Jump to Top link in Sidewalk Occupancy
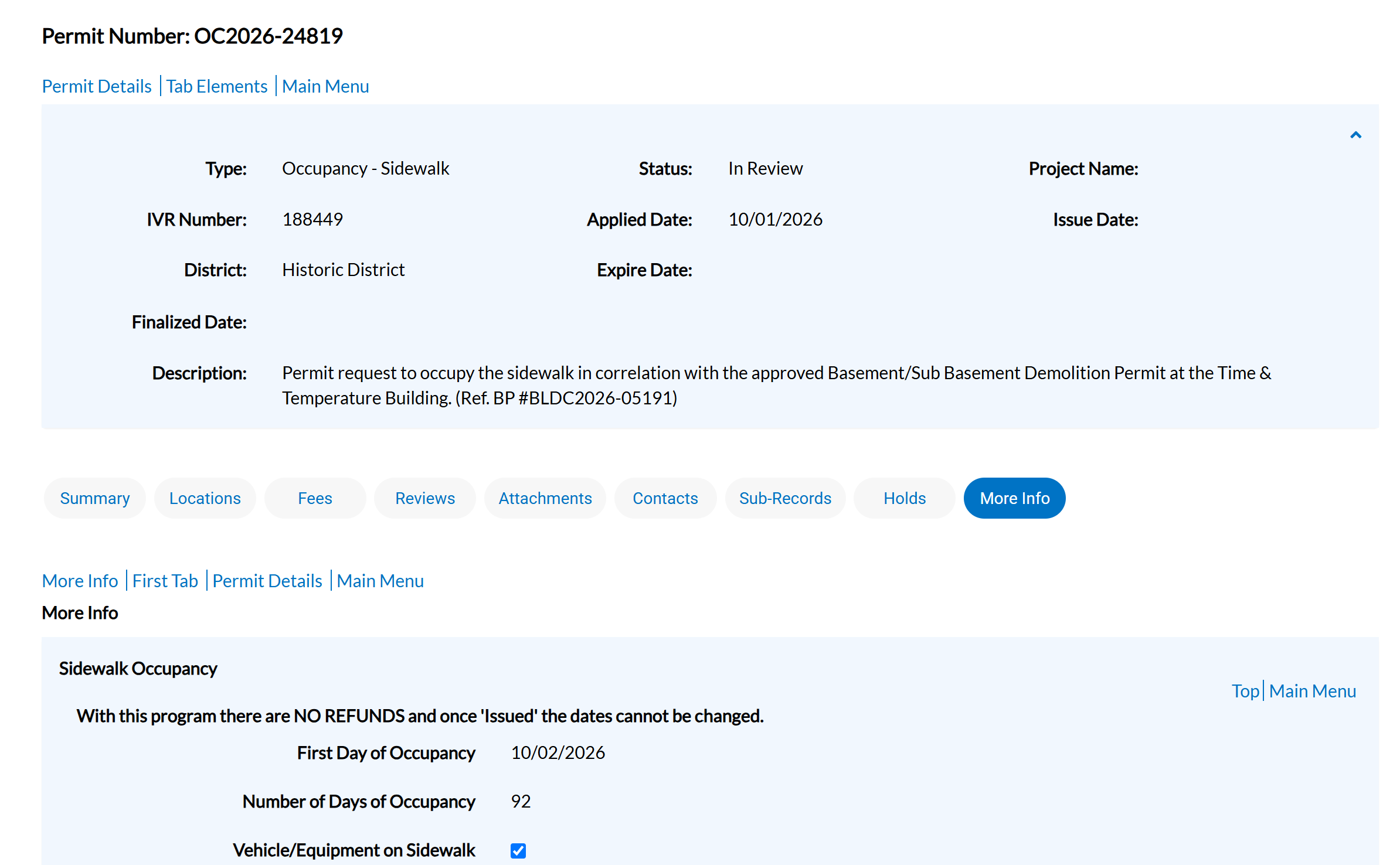Screen dimensions: 1400x865 tap(1245, 691)
